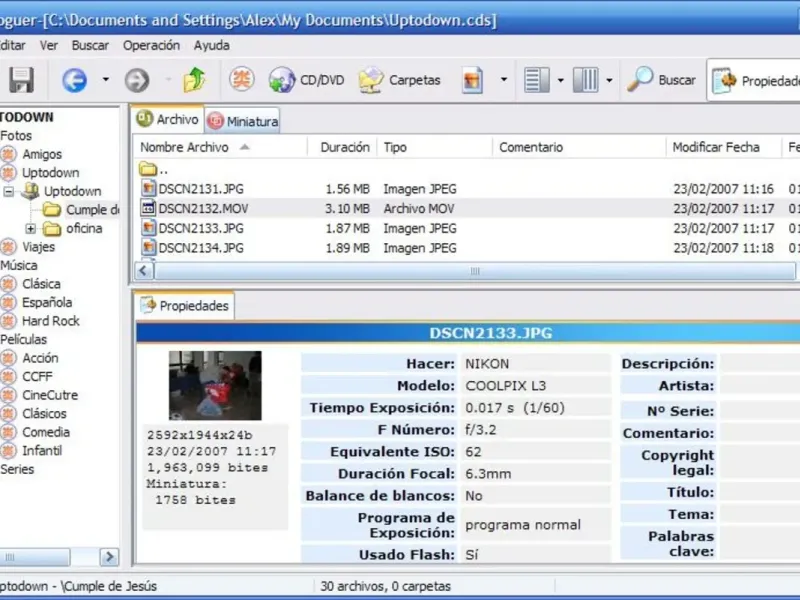The width and height of the screenshot is (800, 600).
Task: Open the list view layout dropdown
Action: (560, 80)
